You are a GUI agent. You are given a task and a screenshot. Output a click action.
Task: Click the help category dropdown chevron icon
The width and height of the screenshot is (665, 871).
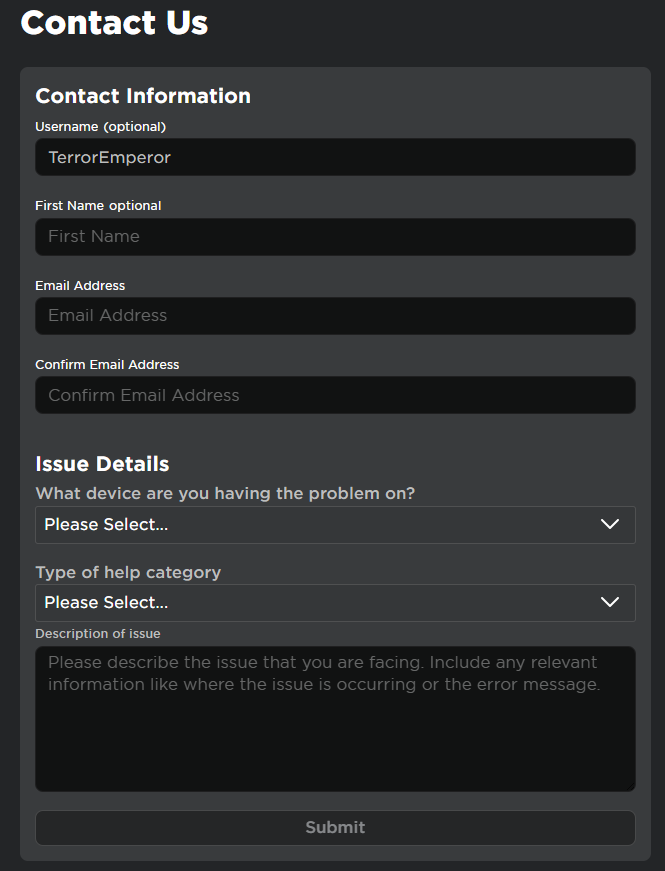[x=610, y=602]
